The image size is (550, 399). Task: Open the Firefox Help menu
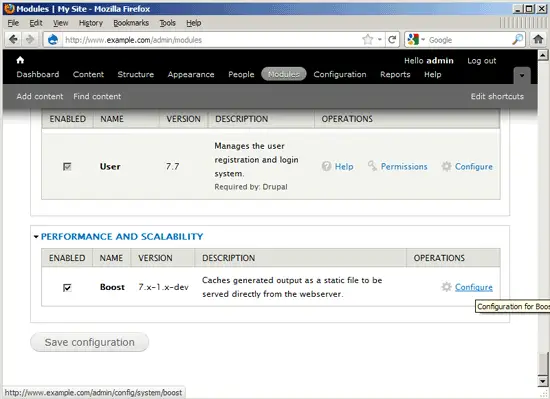[x=194, y=23]
